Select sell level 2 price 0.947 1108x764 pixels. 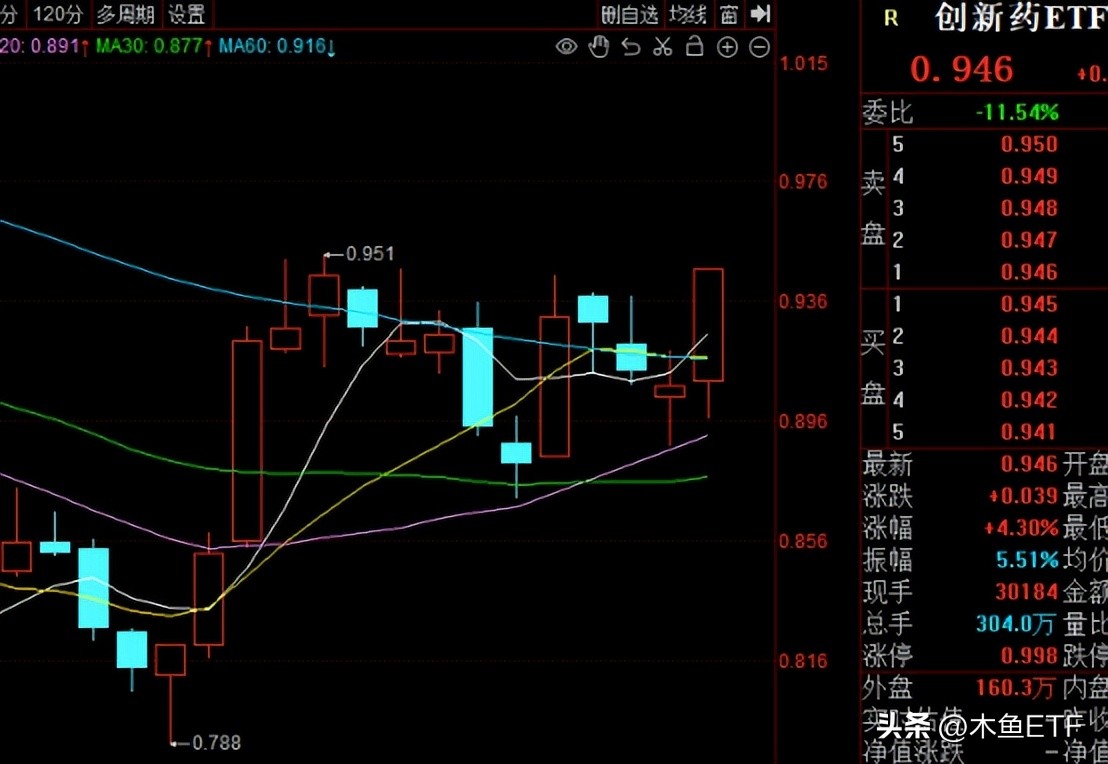click(1029, 240)
